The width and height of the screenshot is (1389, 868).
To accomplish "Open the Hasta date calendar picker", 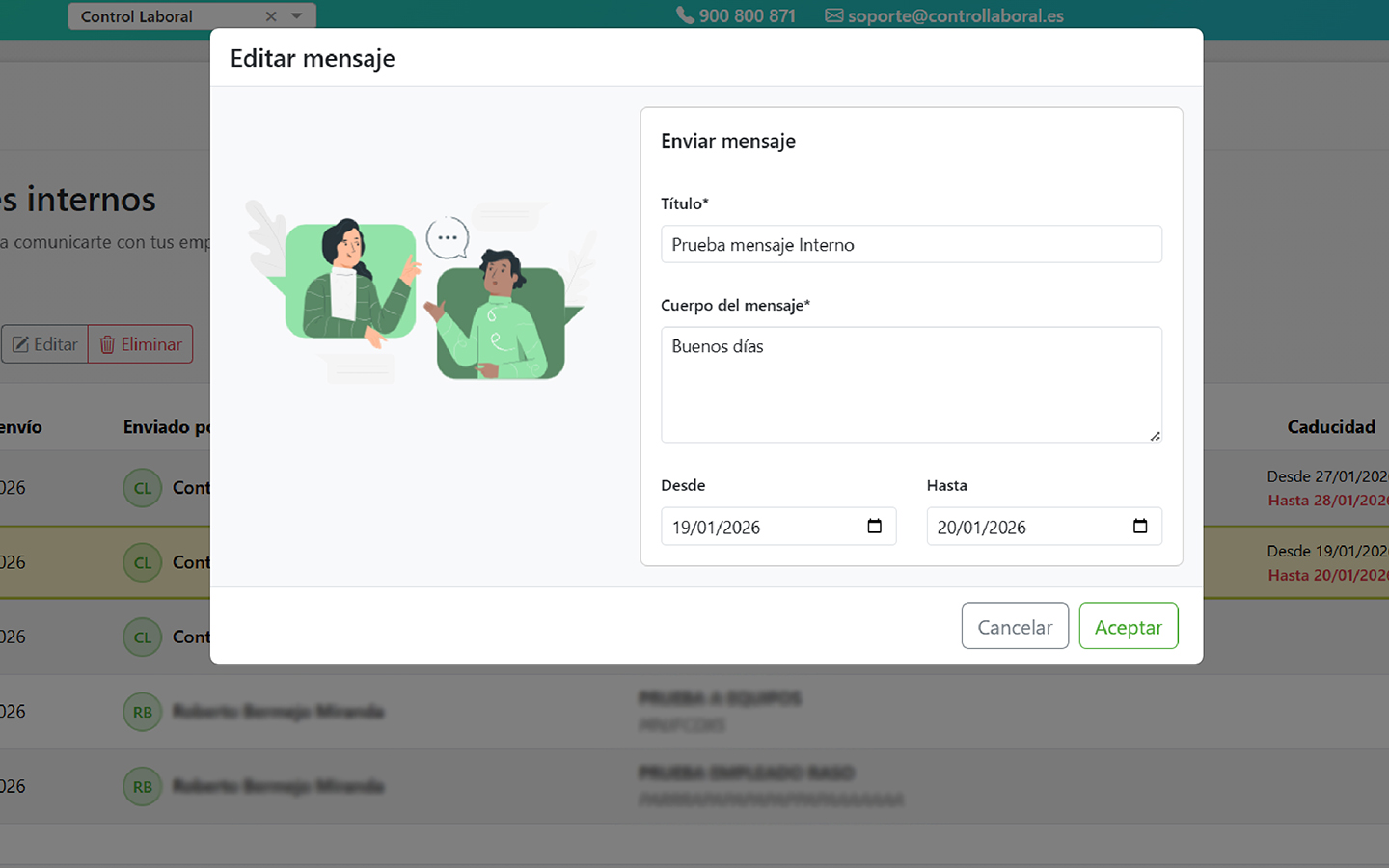I will 1139,527.
